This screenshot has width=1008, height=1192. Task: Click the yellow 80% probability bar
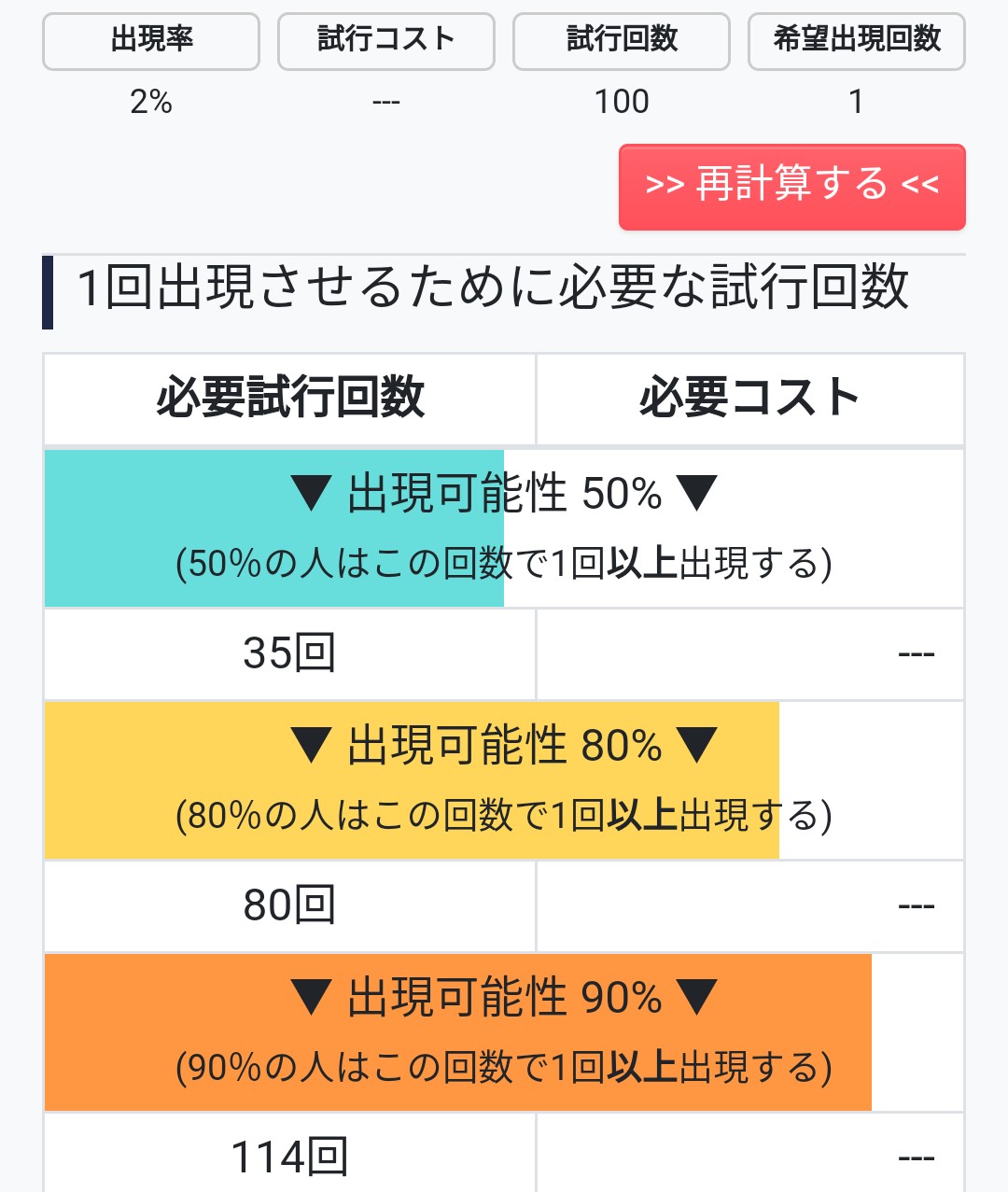pos(412,780)
